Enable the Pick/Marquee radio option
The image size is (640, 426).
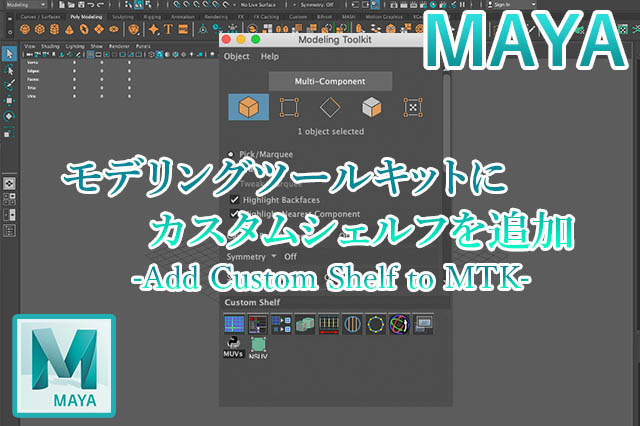[x=233, y=156]
